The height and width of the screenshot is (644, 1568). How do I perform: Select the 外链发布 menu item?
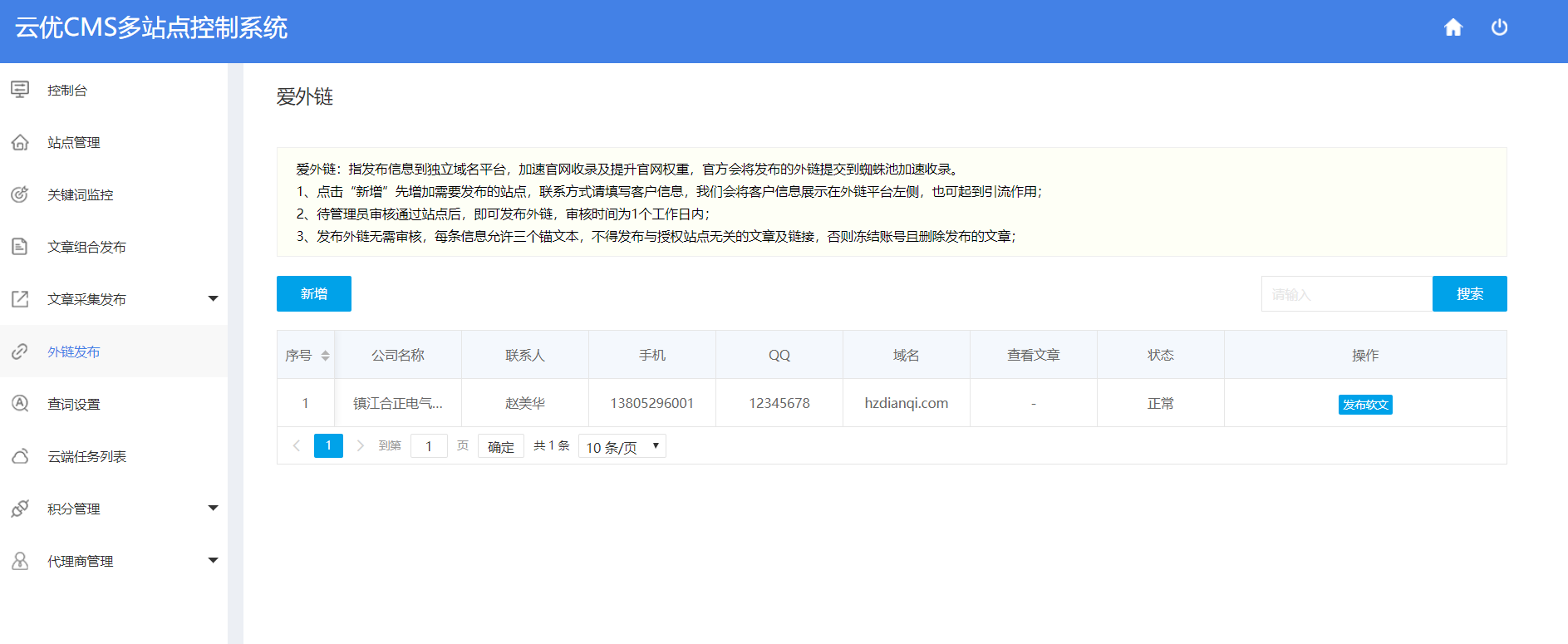[114, 351]
